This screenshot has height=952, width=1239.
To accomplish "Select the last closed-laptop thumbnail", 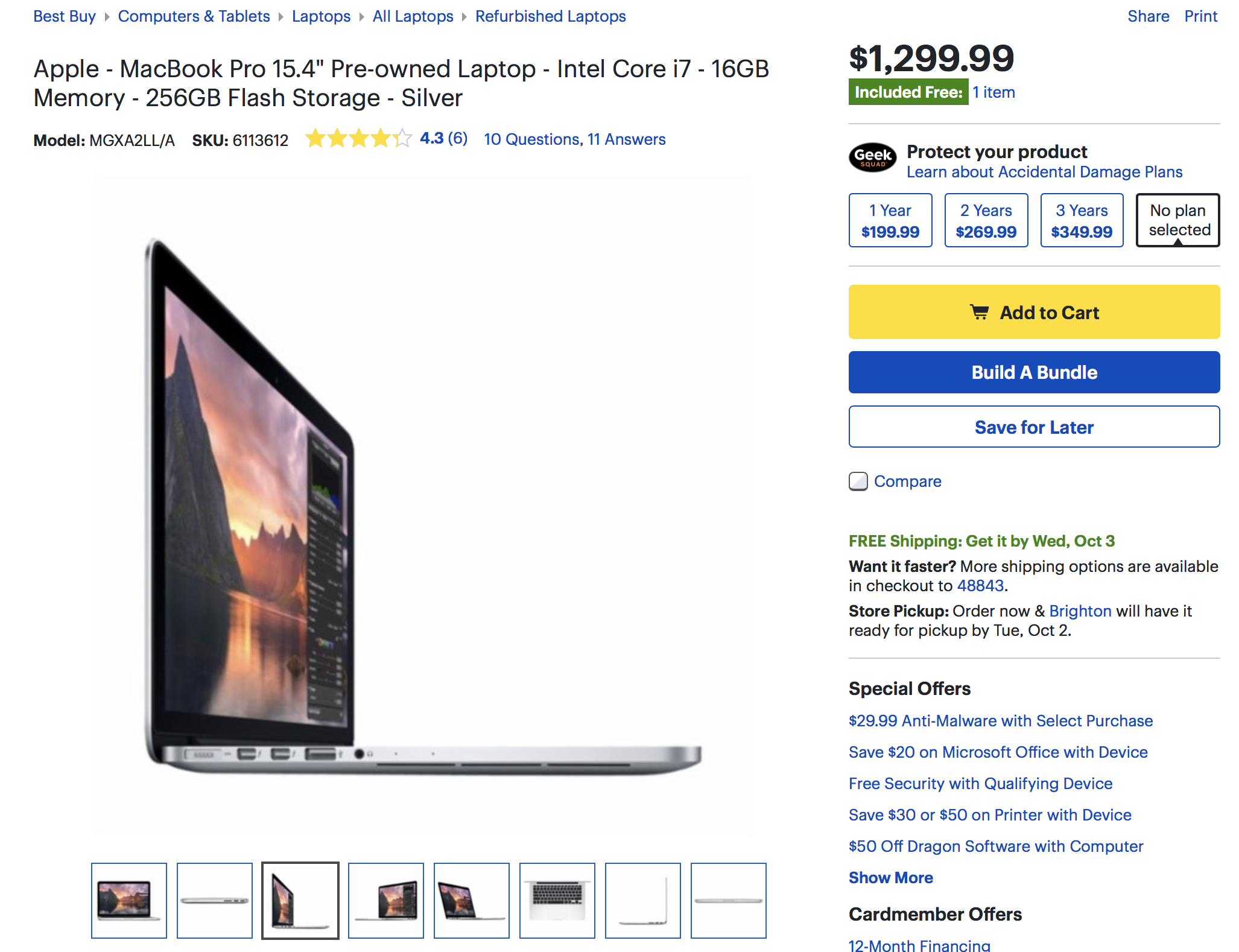I will pyautogui.click(x=729, y=901).
